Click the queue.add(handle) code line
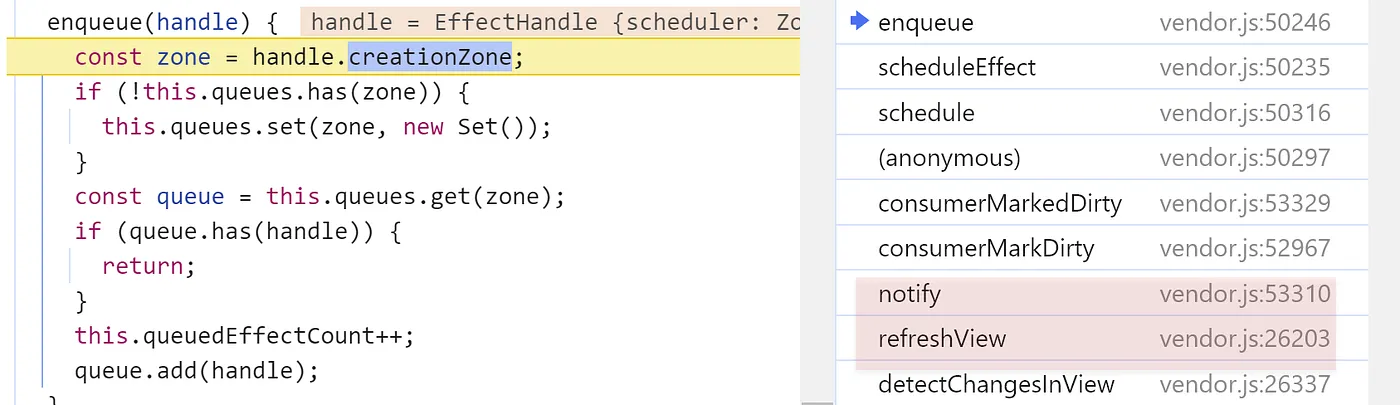Viewport: 1400px width, 405px height. pyautogui.click(x=196, y=371)
